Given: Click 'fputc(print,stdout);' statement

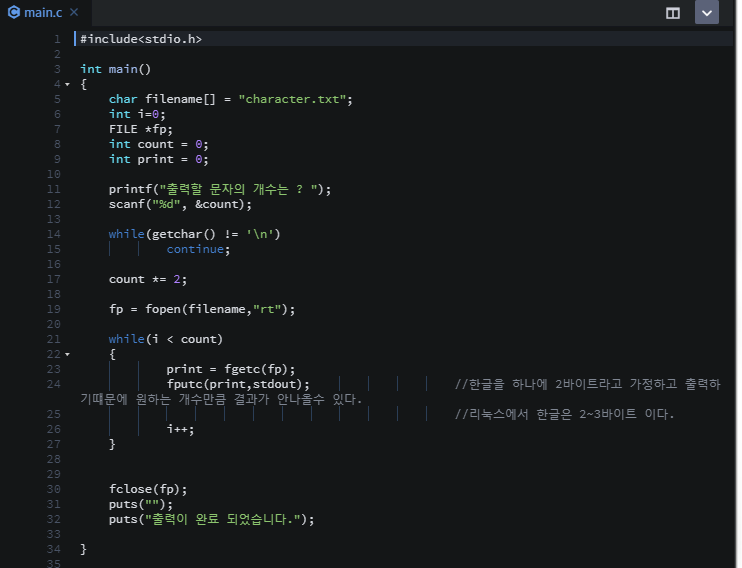Looking at the screenshot, I should [x=238, y=384].
